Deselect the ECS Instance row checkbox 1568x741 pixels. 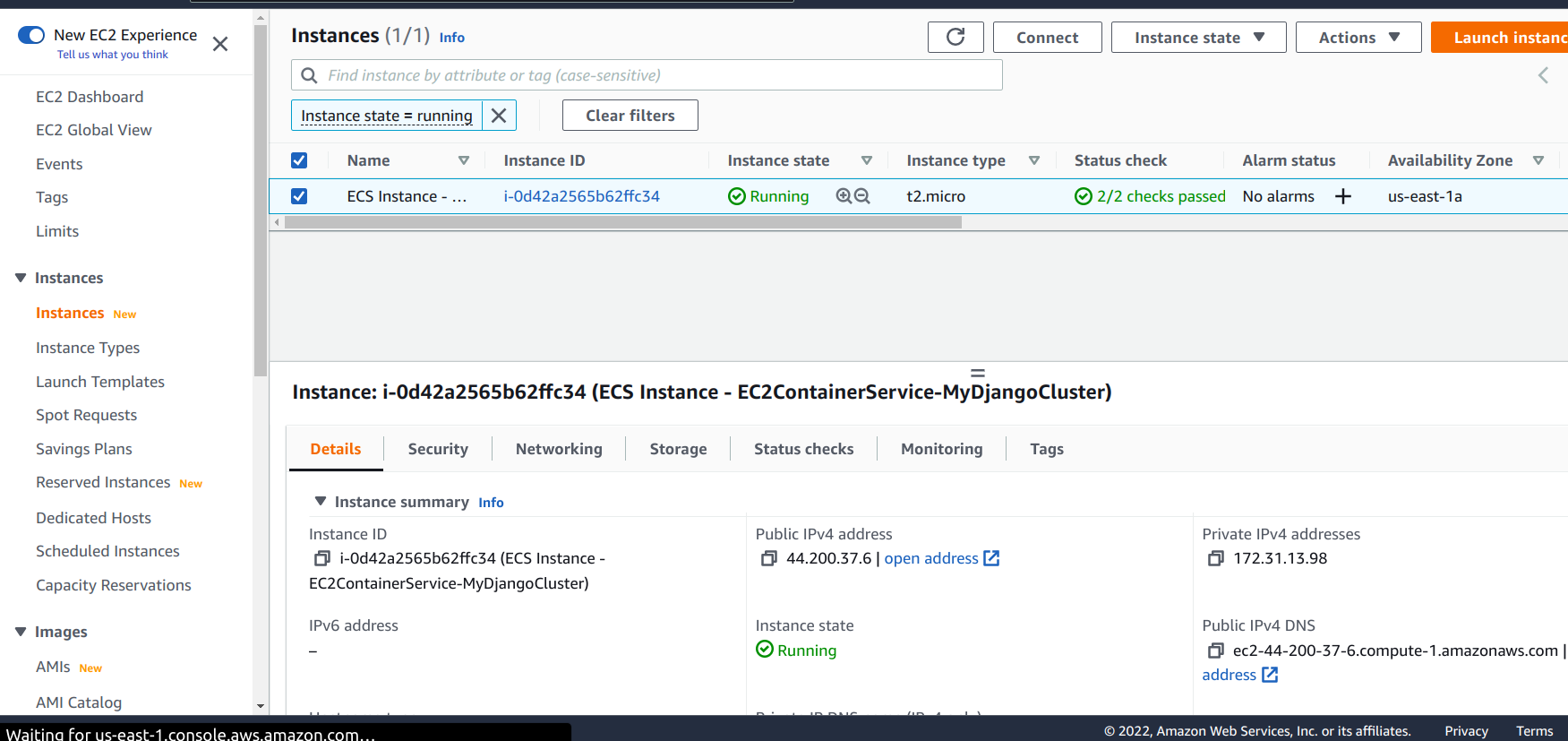[299, 196]
